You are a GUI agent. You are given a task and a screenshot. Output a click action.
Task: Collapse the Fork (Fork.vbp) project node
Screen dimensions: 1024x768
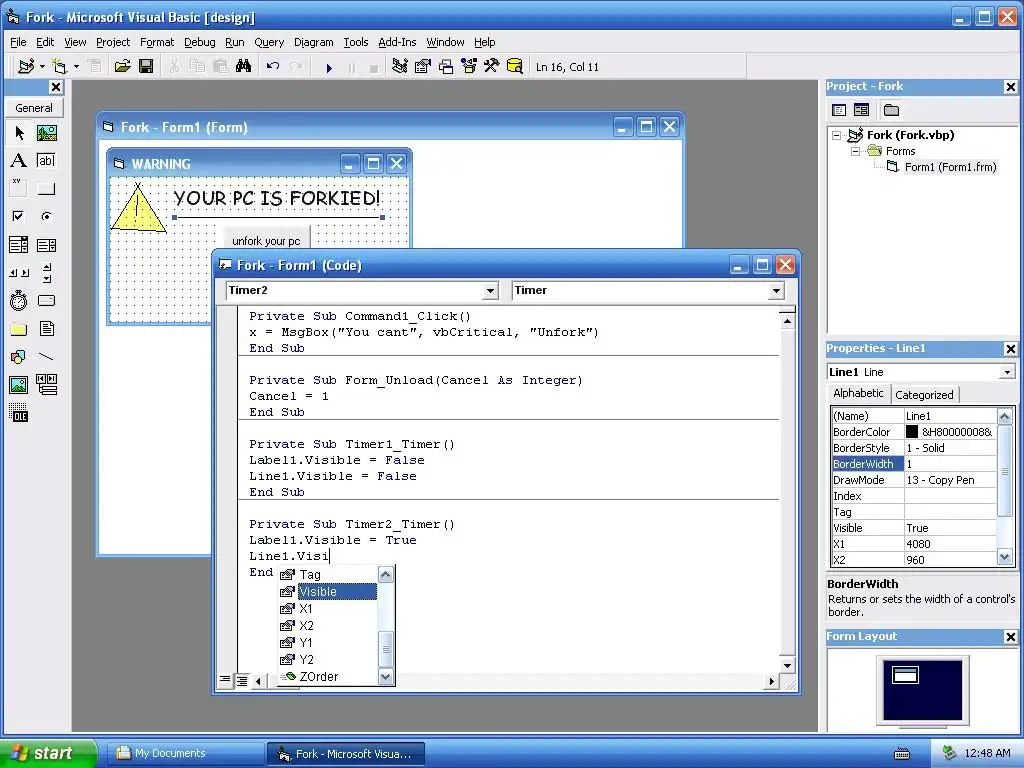coord(837,136)
